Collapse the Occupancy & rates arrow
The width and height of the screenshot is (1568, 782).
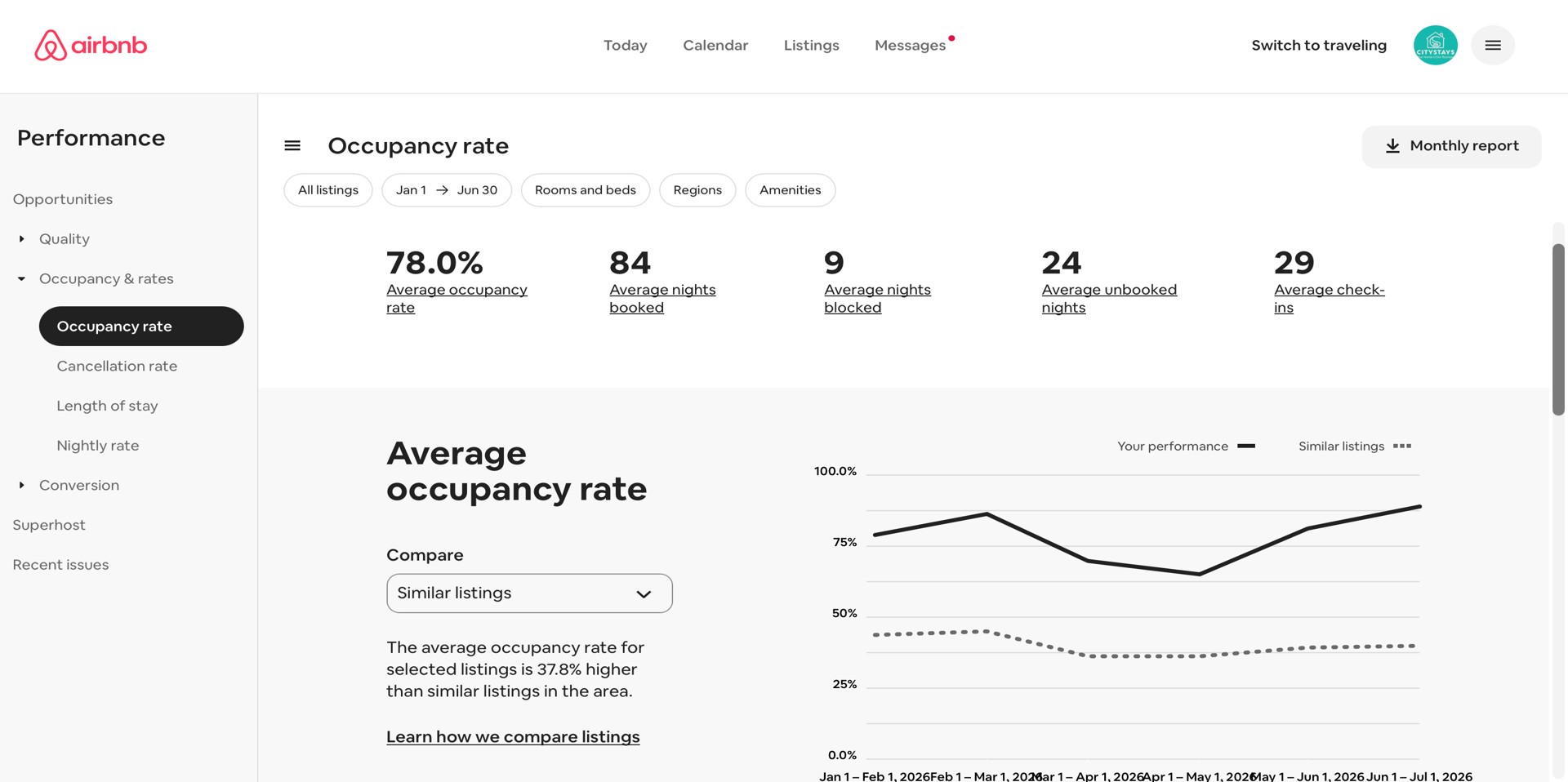(x=21, y=278)
